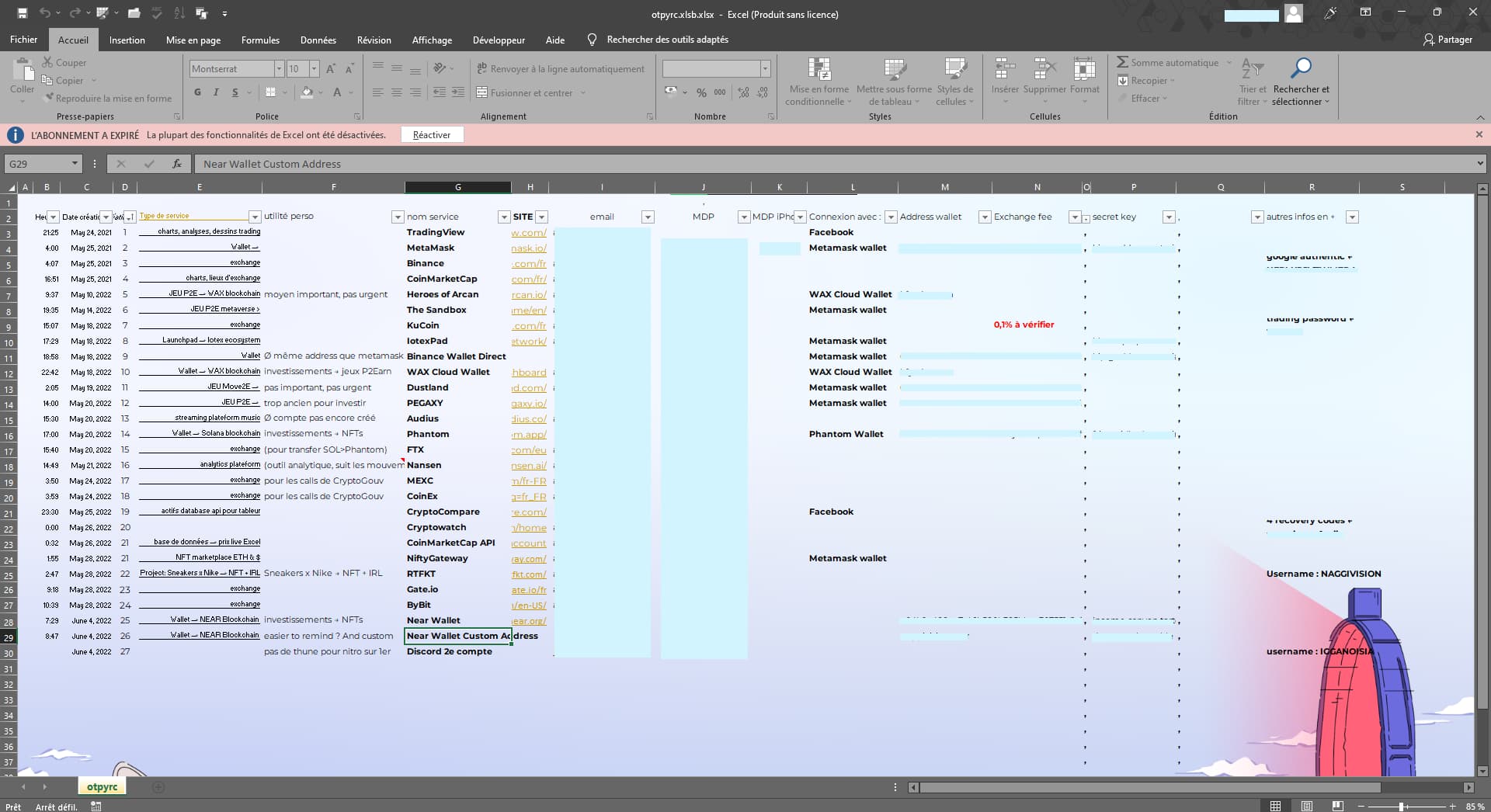Open the fill color tool
Screen dimensions: 1491x812
[308, 92]
